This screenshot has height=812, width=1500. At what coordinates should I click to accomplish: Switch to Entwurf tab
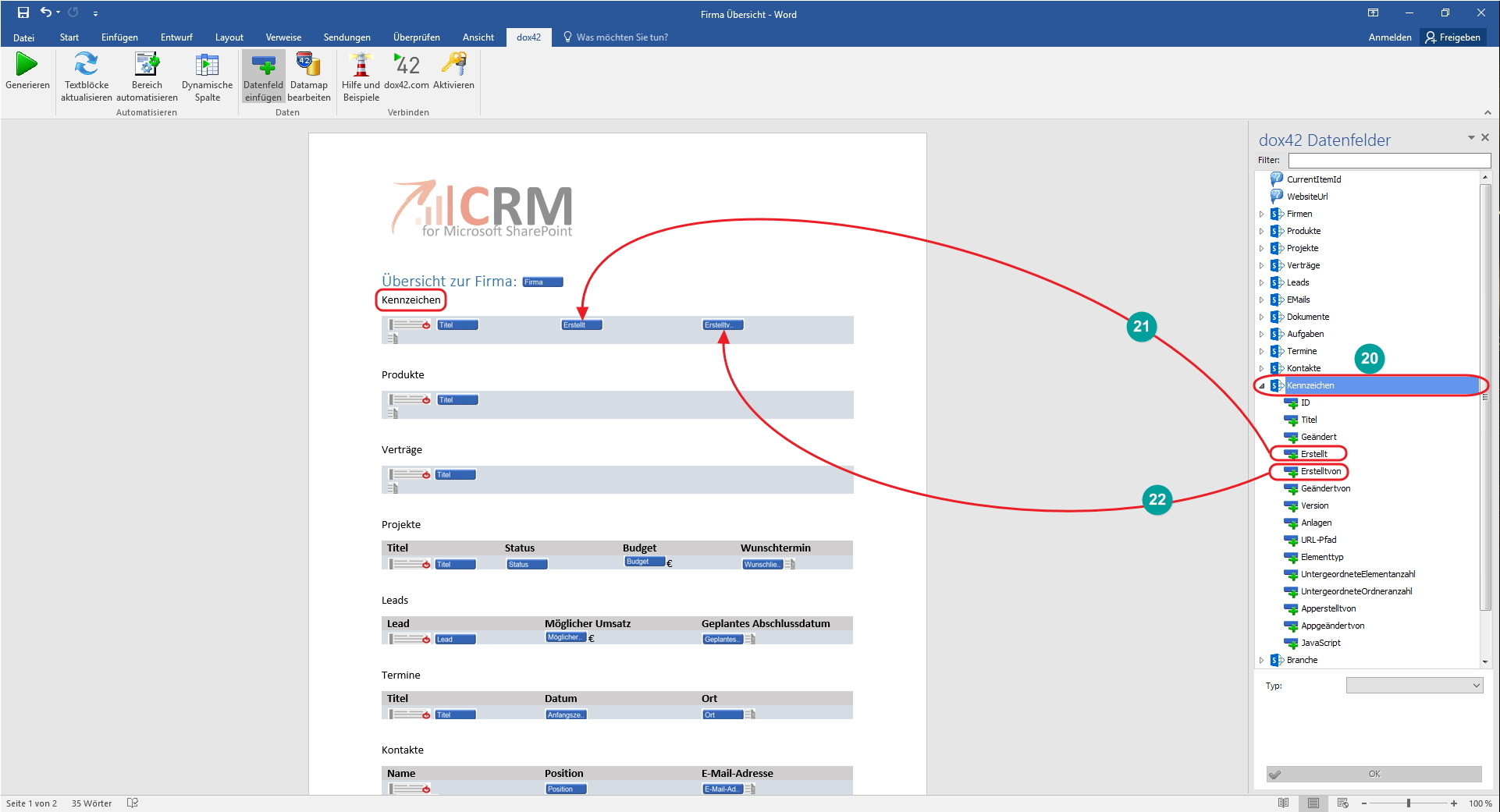click(x=176, y=37)
